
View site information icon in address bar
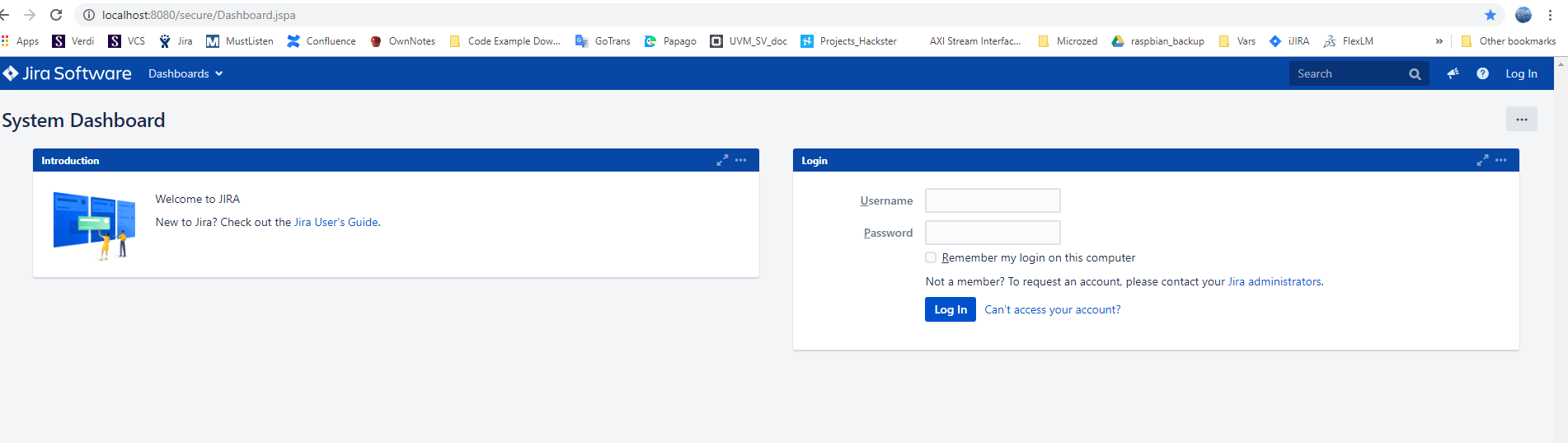pos(89,15)
